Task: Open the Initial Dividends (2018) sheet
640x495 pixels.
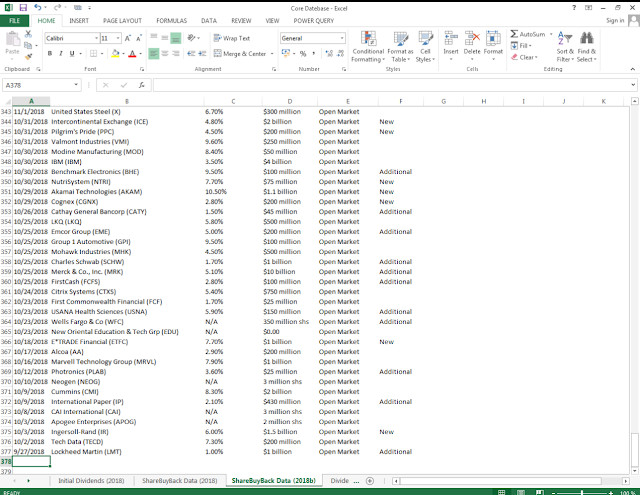Action: (x=91, y=481)
